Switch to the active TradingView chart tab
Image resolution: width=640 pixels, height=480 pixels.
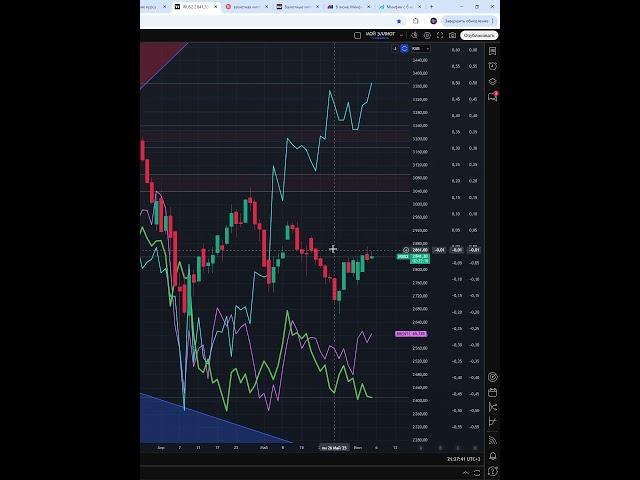point(196,7)
